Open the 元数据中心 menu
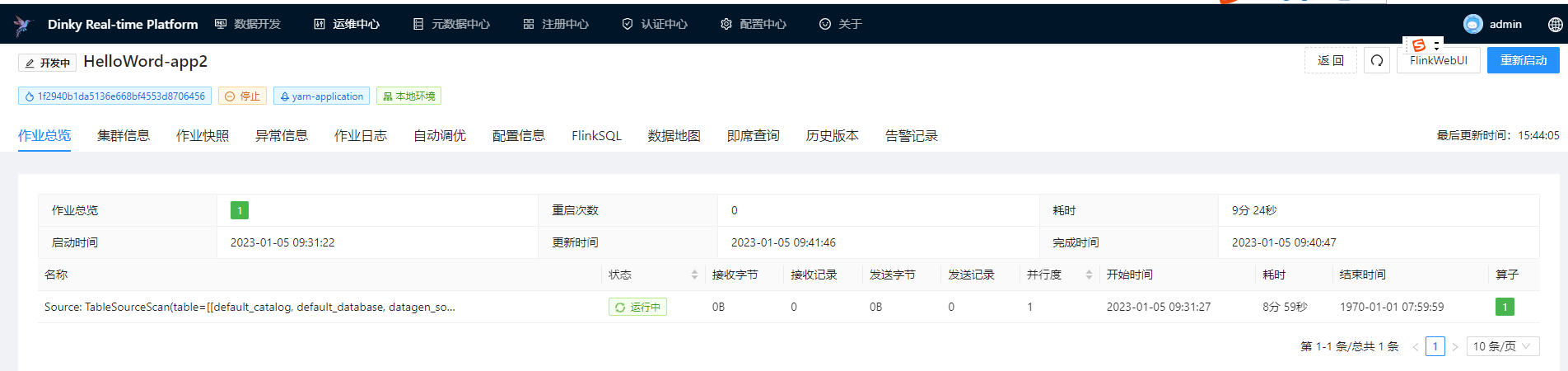Viewport: 1568px width, 371px height. coord(451,24)
